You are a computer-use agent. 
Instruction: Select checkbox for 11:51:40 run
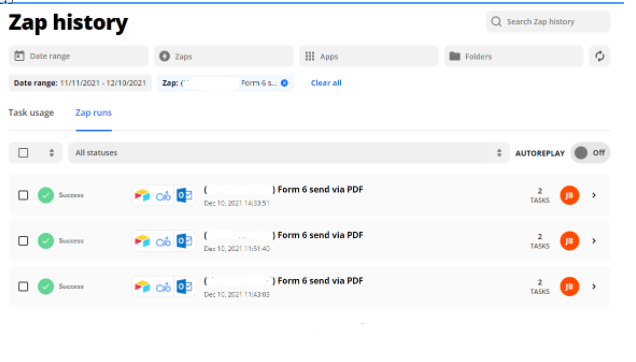23,241
